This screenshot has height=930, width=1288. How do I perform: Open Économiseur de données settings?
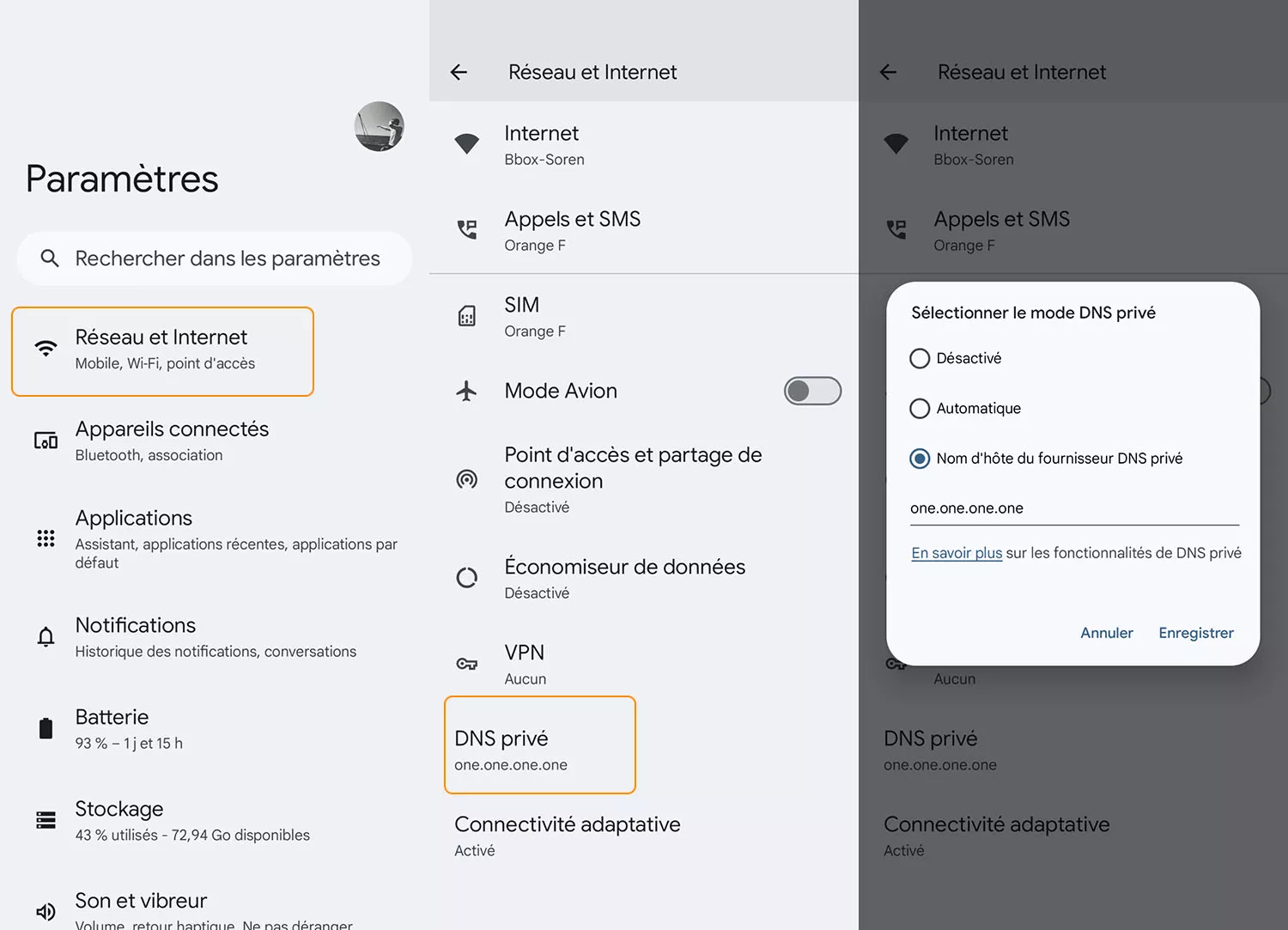pyautogui.click(x=624, y=578)
